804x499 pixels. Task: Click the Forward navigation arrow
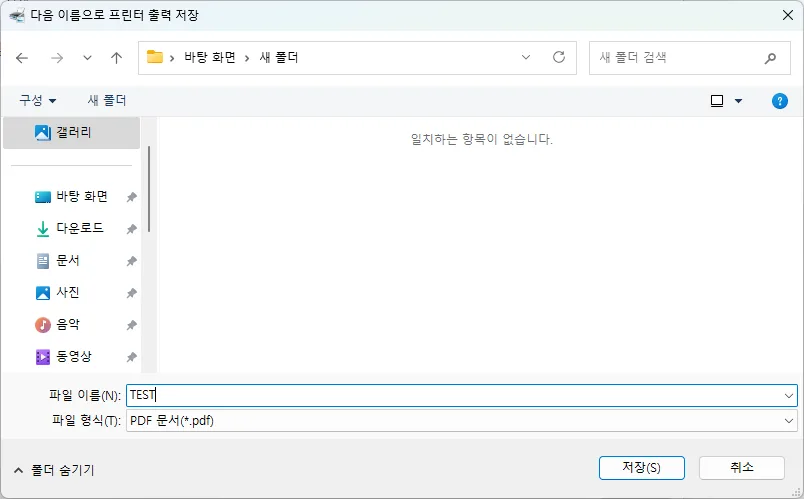point(56,58)
